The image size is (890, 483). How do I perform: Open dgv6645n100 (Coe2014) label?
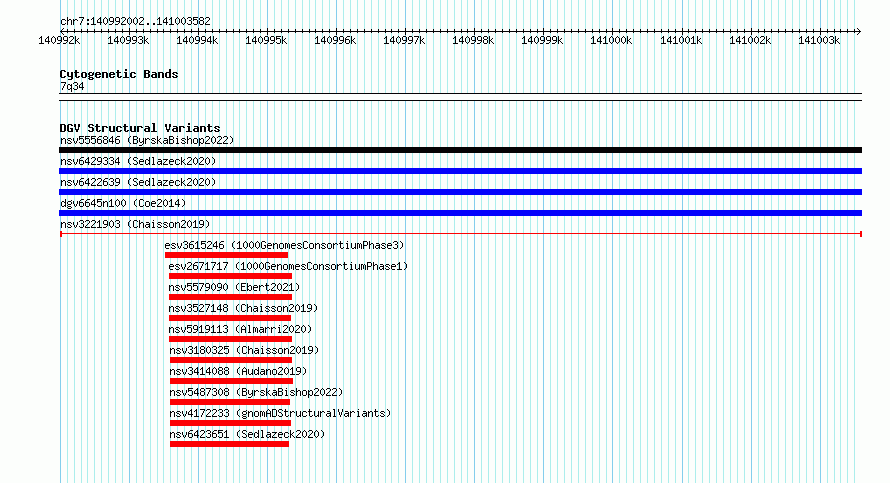(123, 203)
